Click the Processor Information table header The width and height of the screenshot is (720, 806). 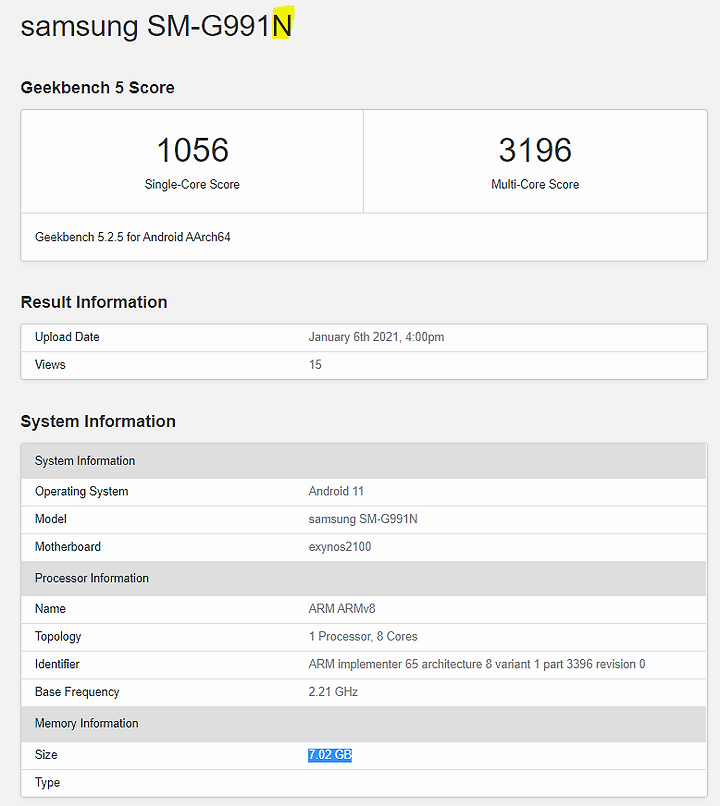364,578
